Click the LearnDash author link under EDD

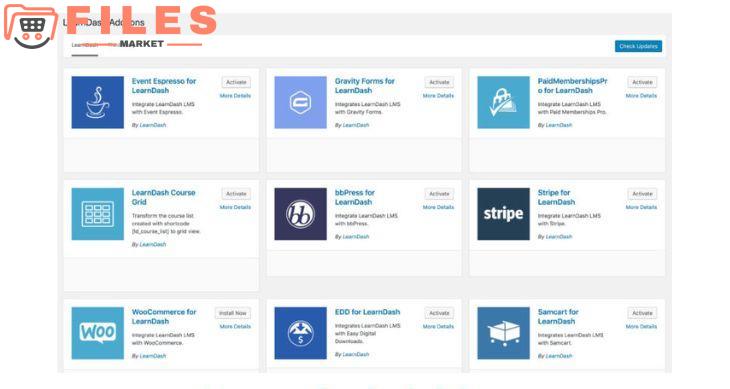(356, 355)
